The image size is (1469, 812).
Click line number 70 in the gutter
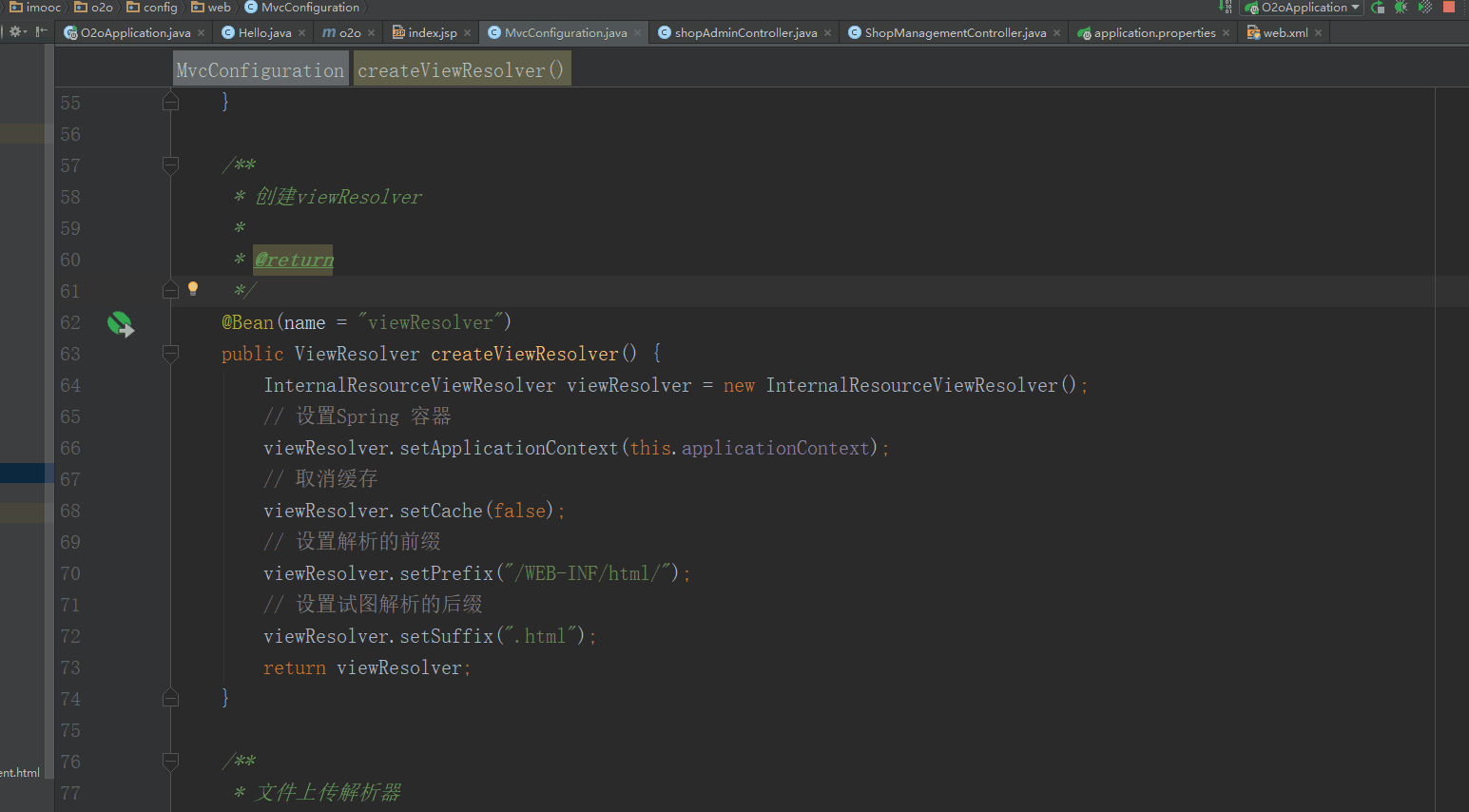coord(70,573)
